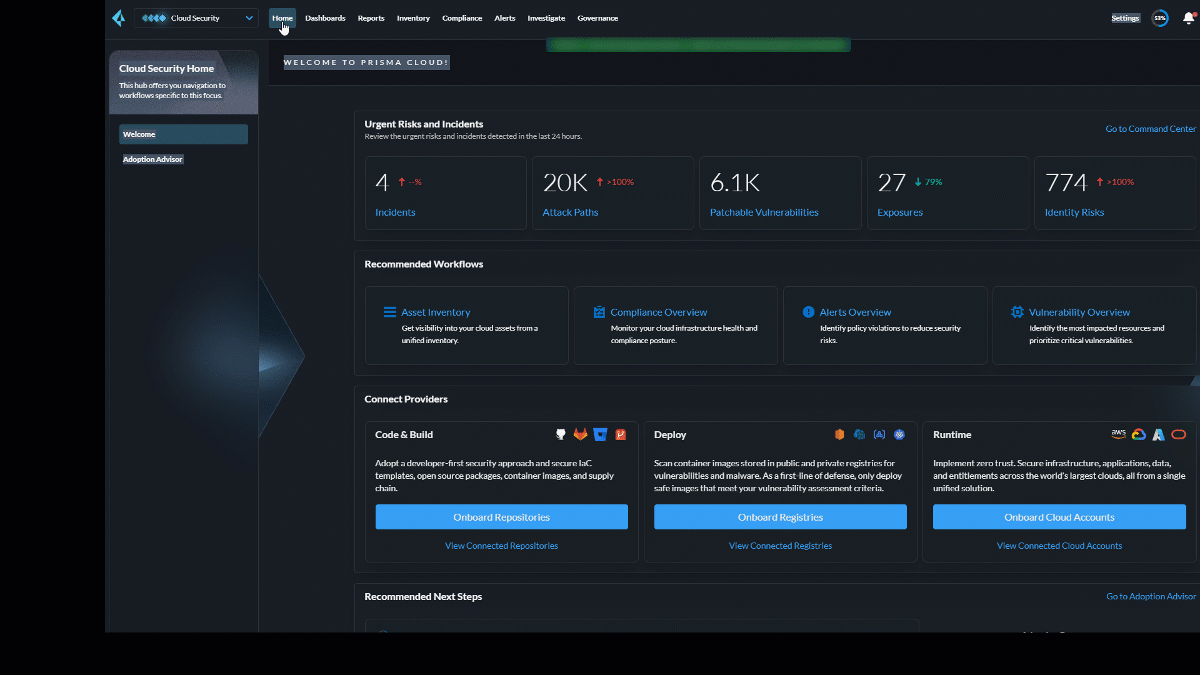Open View Connected Registries link
Screen dimensions: 1200x675
click(x=780, y=546)
